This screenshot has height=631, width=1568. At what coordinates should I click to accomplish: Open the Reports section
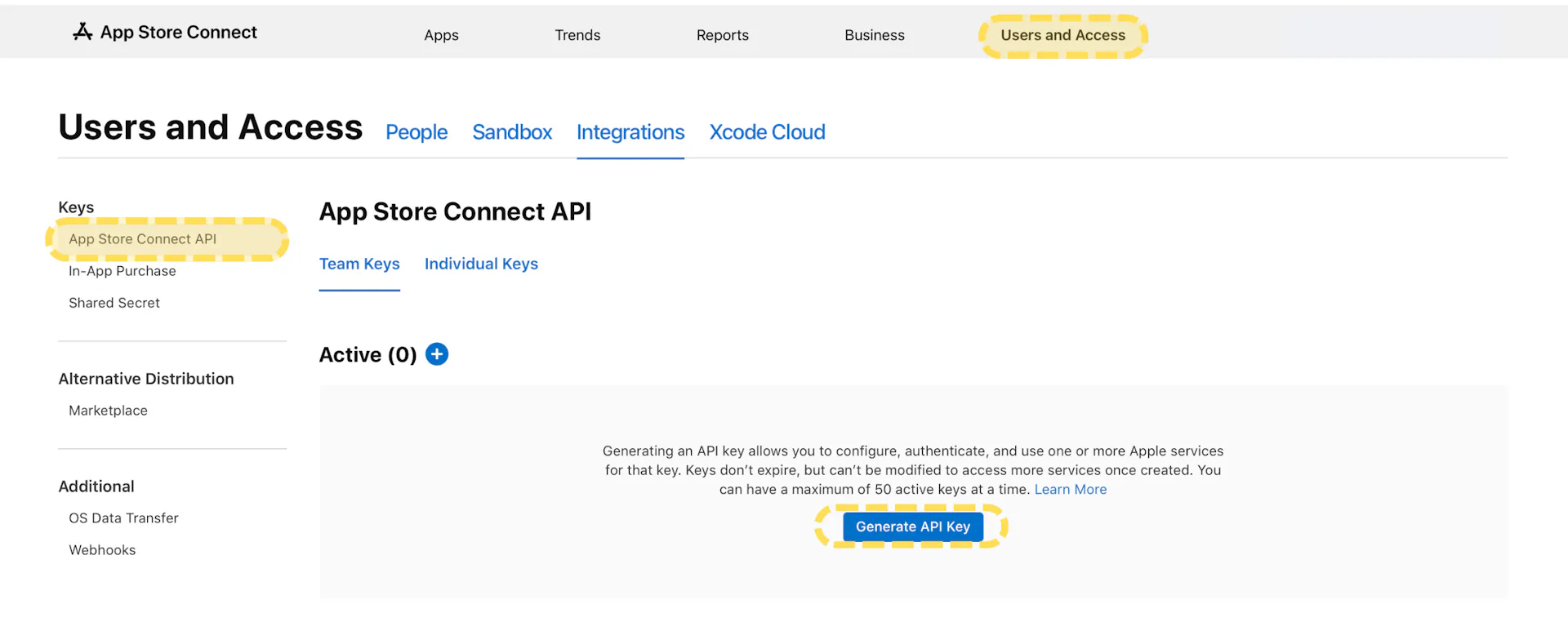coord(722,35)
